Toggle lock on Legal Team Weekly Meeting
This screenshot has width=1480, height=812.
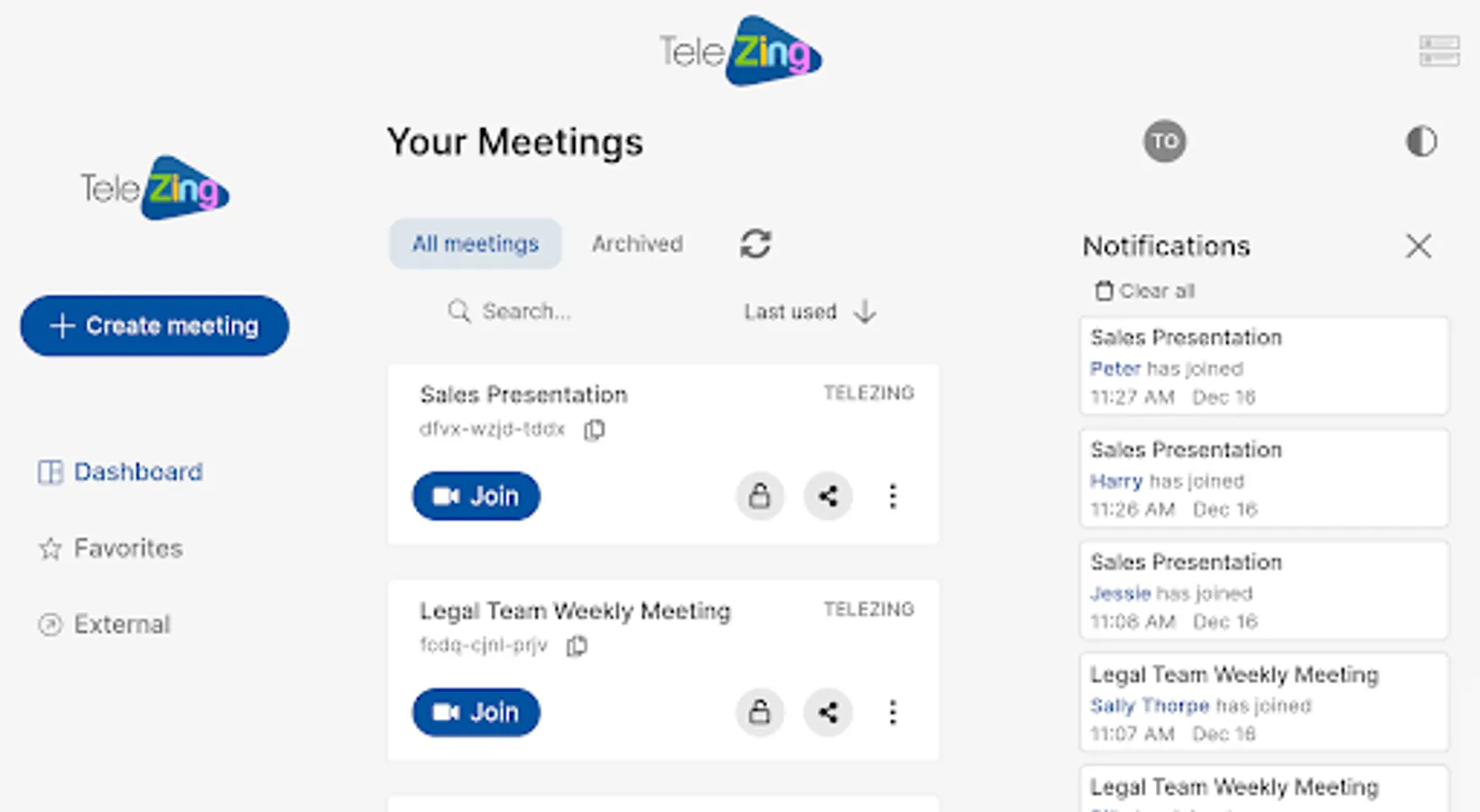760,713
